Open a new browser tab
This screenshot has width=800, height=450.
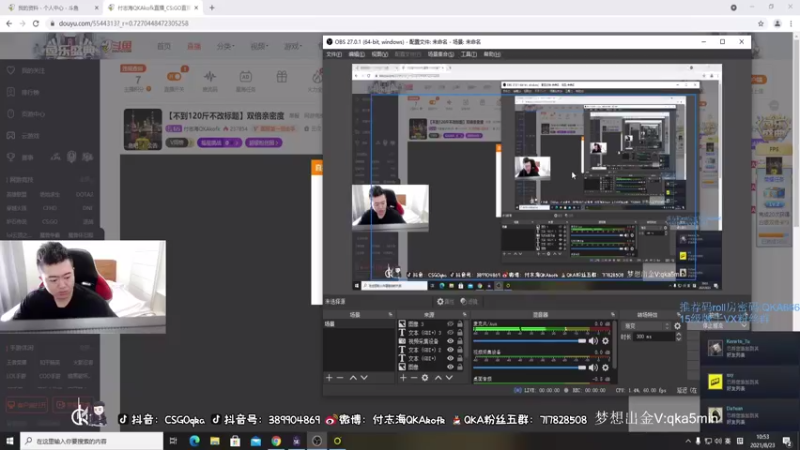pyautogui.click(x=212, y=8)
